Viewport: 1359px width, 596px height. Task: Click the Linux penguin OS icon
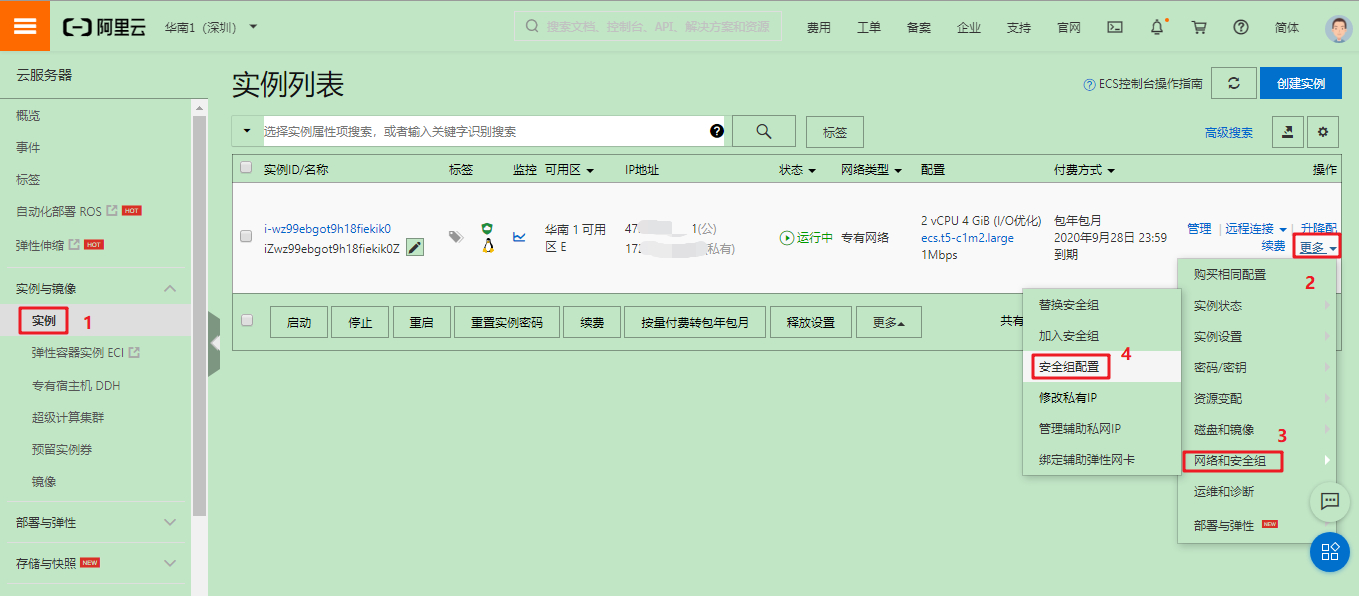488,245
